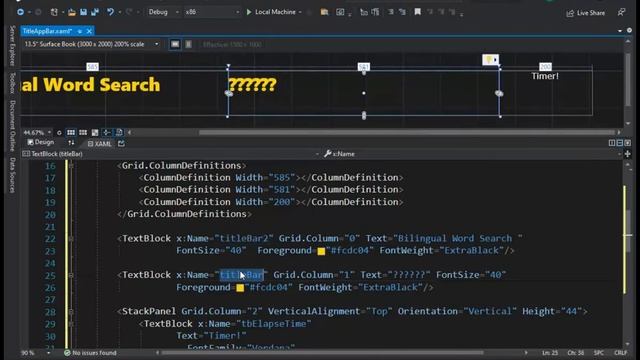
Task: Switch to the Design pane tab
Action: click(41, 142)
